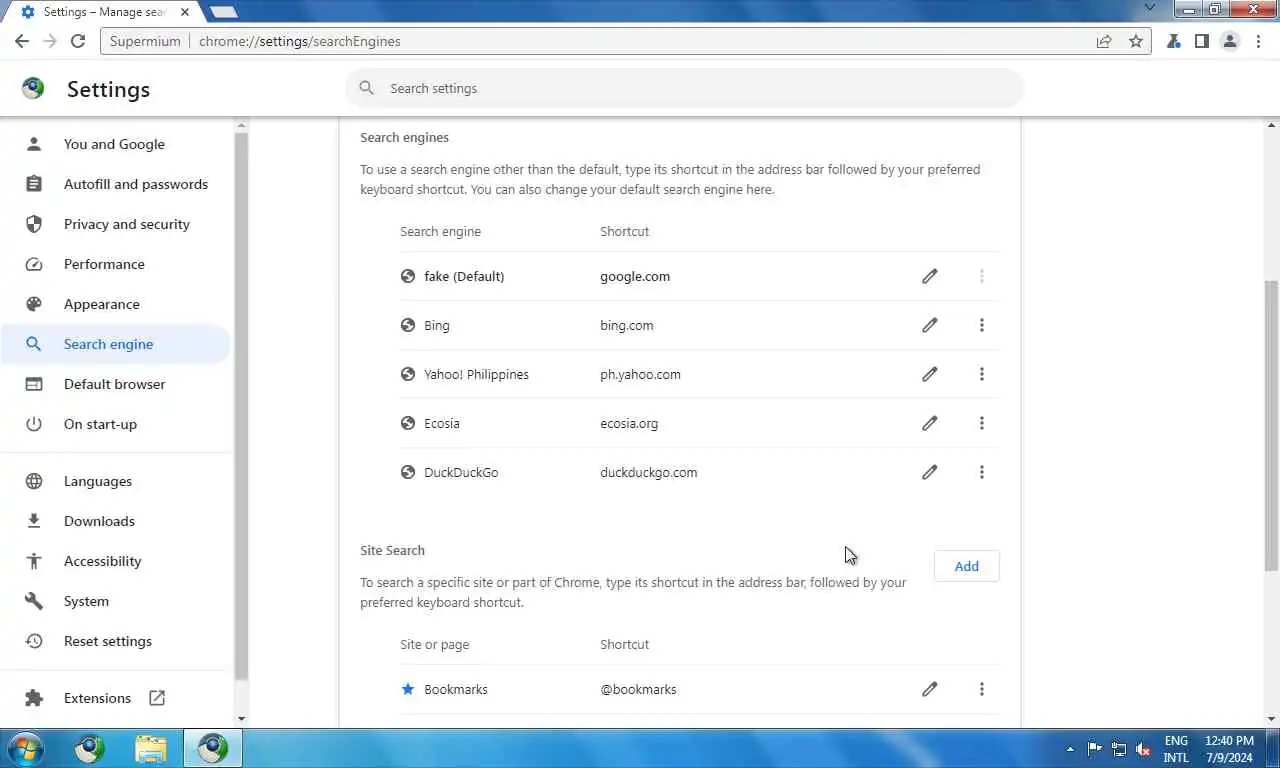Screen dimensions: 1280x768
Task: Open File Explorer from the taskbar
Action: click(151, 748)
